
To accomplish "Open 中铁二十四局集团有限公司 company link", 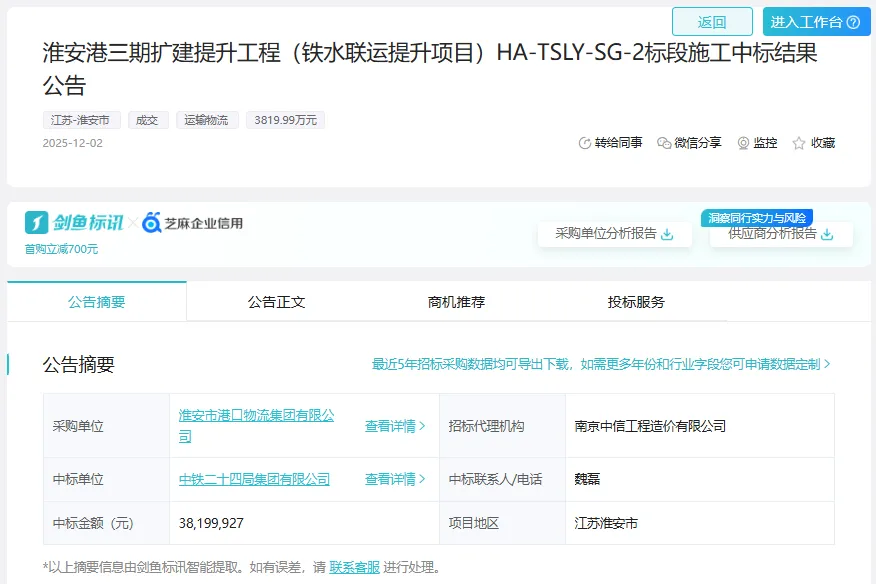I will (x=254, y=479).
